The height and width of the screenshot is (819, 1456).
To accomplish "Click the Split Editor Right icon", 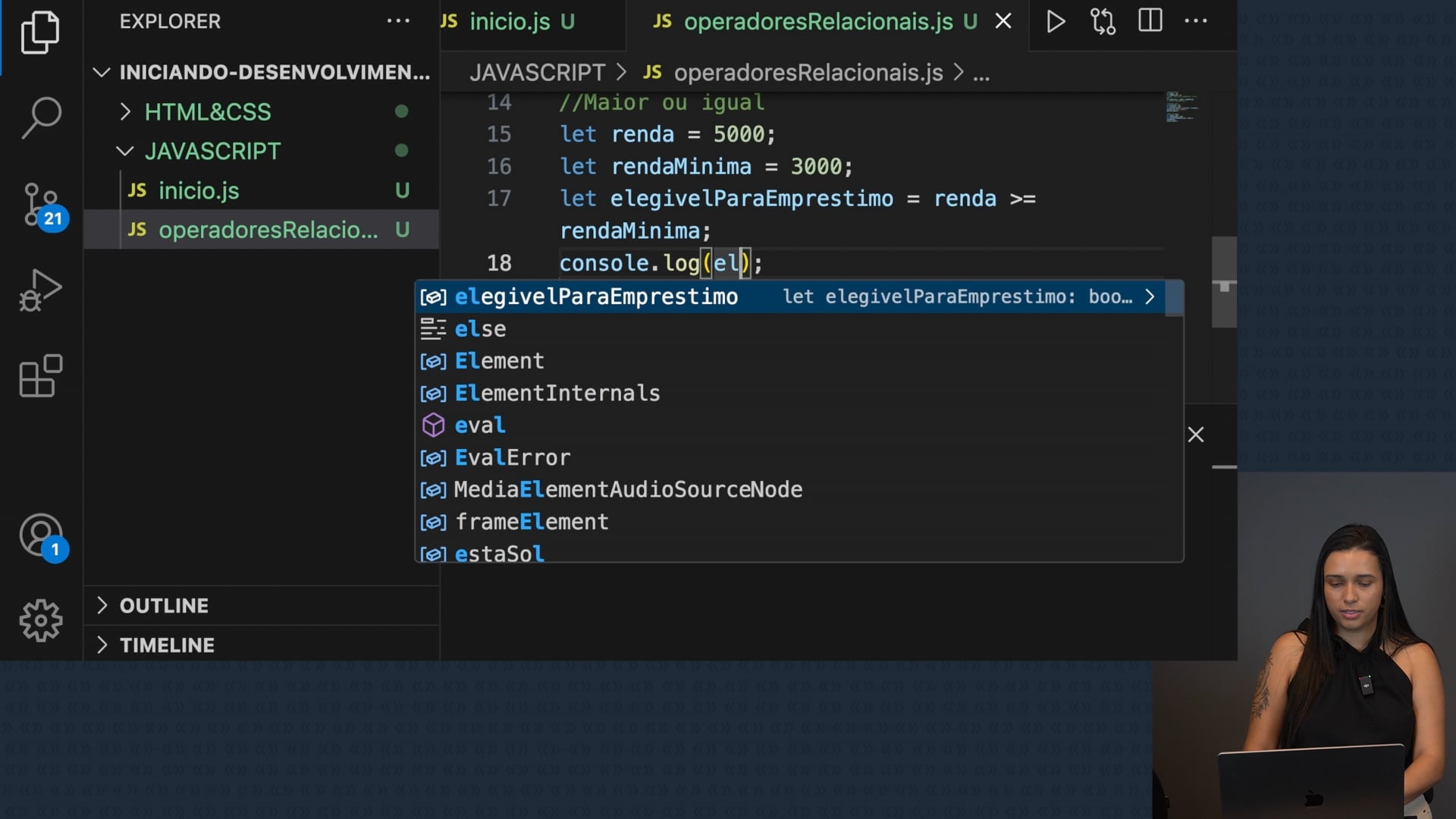I will point(1150,21).
